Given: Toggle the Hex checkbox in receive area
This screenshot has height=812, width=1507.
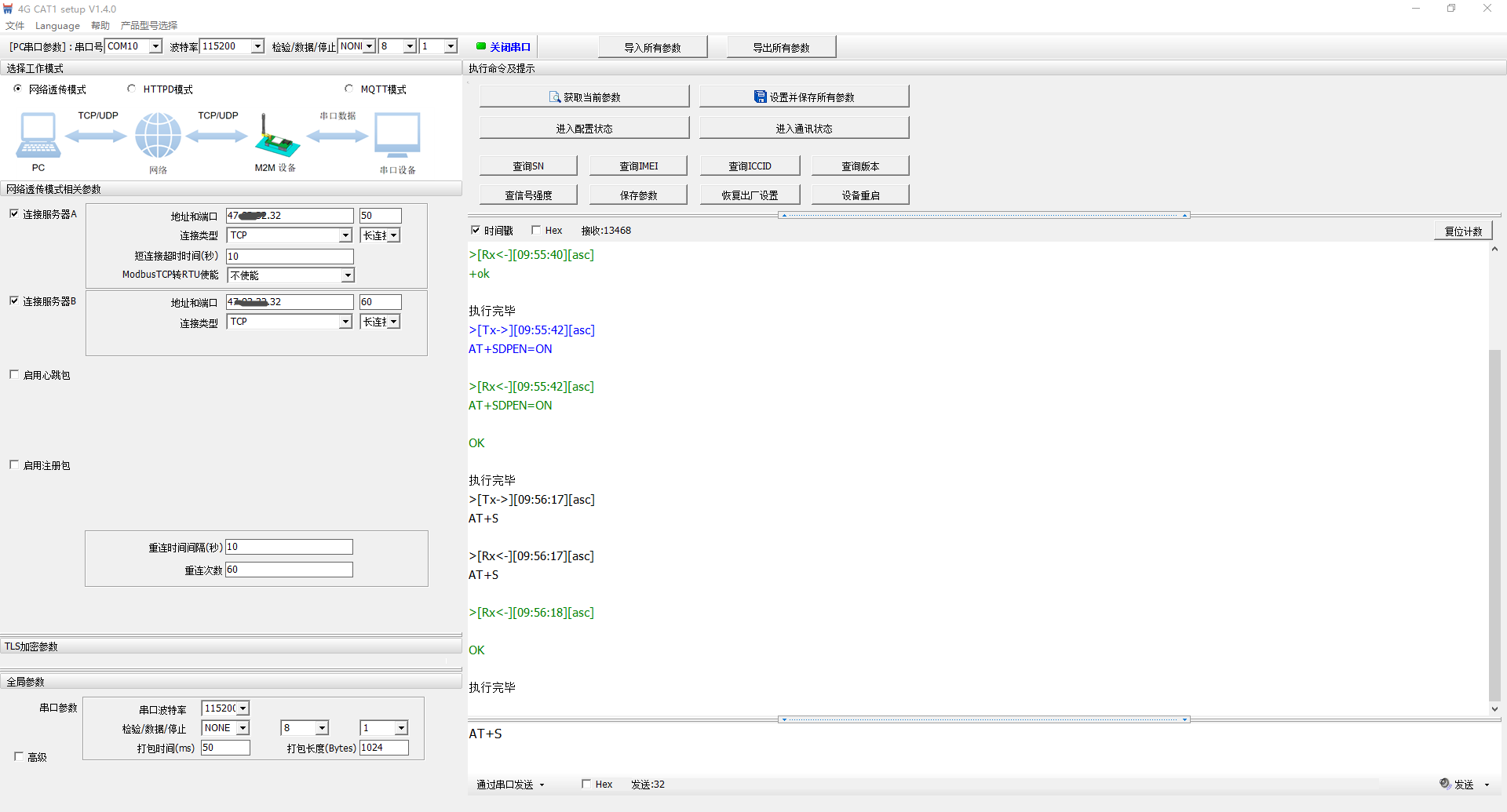Looking at the screenshot, I should [536, 230].
